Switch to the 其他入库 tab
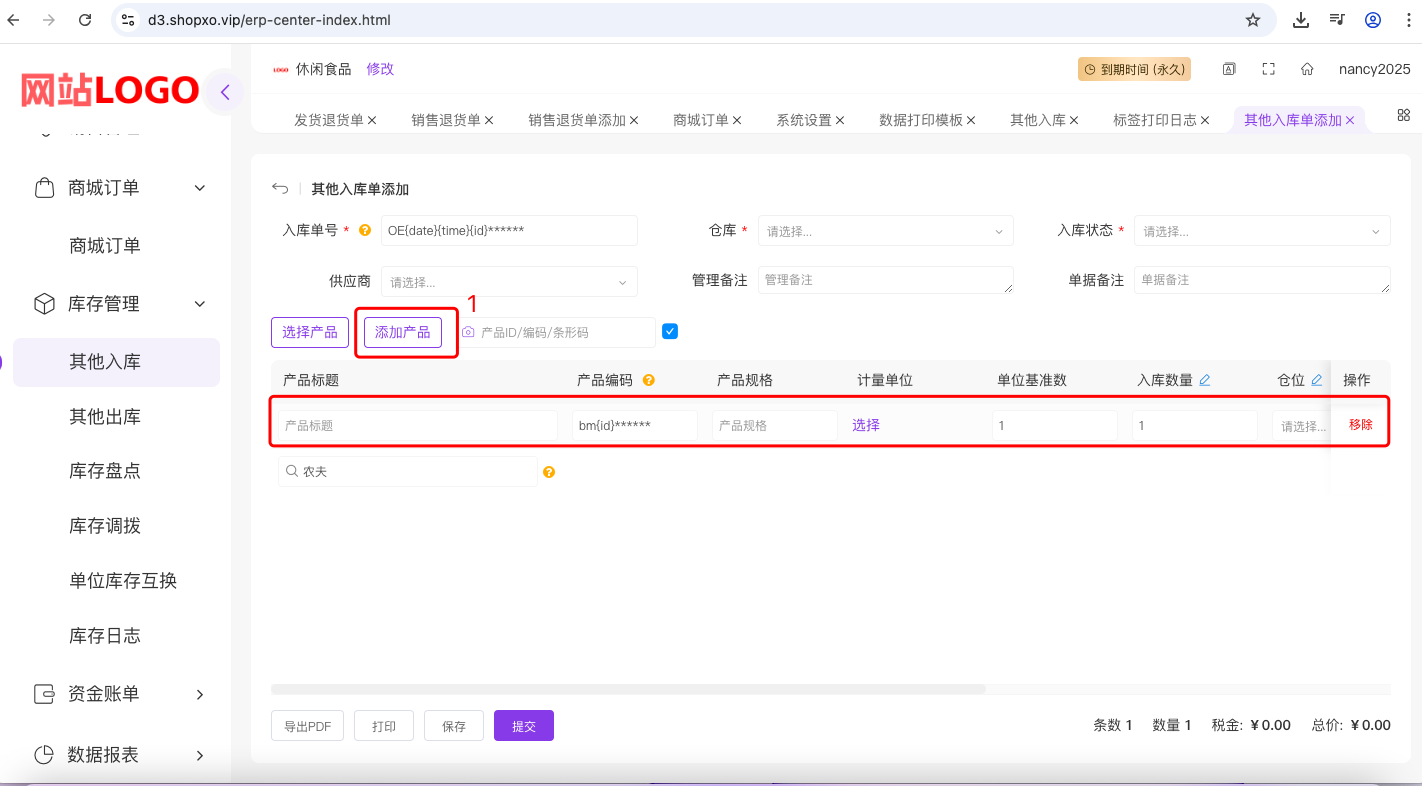The width and height of the screenshot is (1422, 786). (1038, 120)
